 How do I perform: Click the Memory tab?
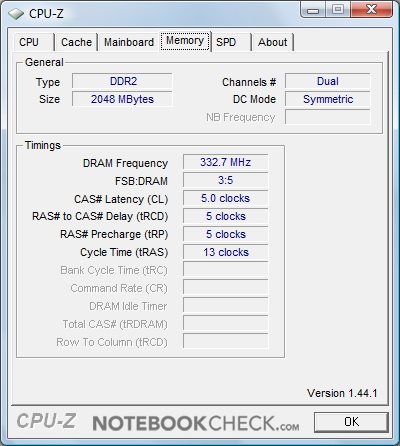point(185,41)
